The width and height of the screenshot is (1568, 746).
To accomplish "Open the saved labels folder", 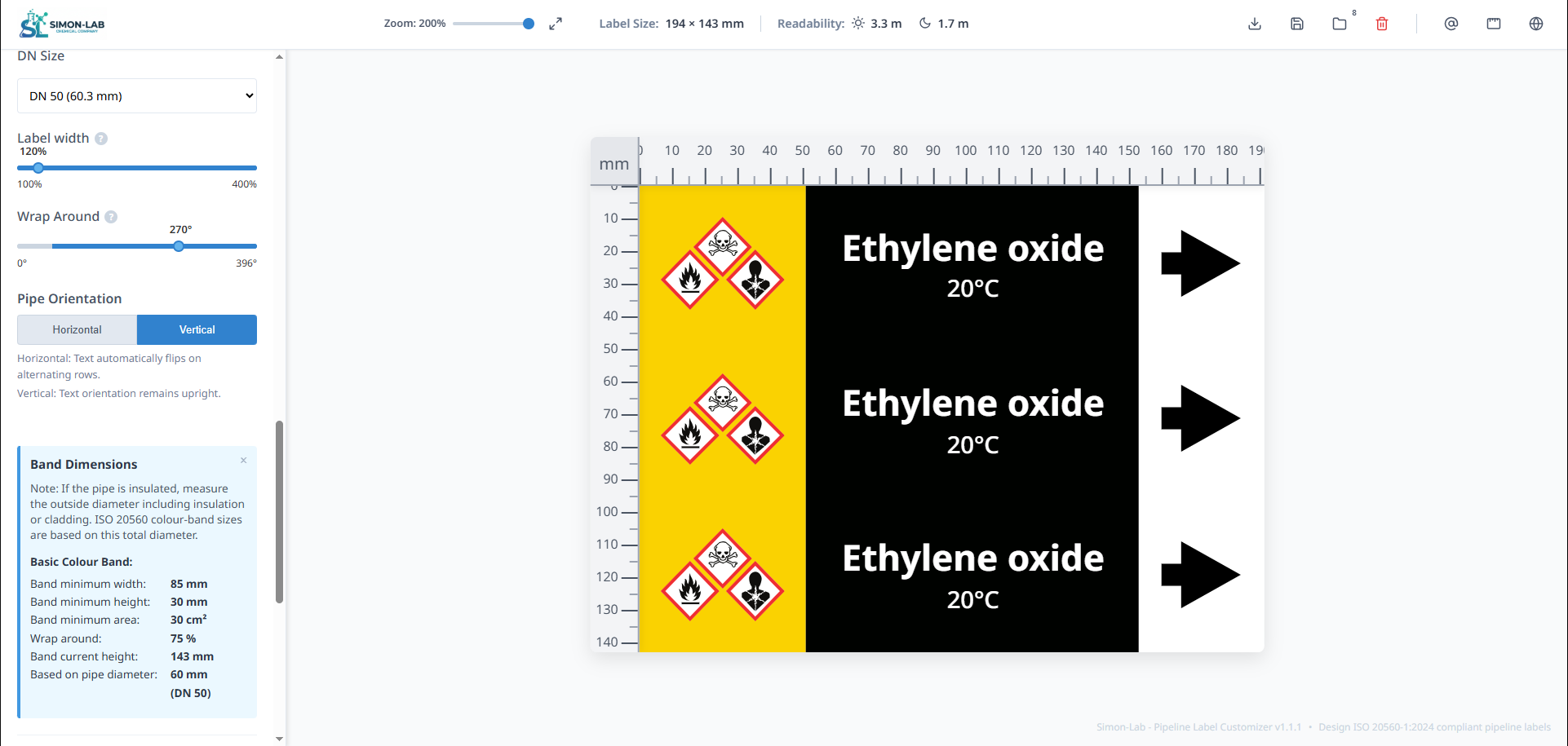I will tap(1339, 24).
